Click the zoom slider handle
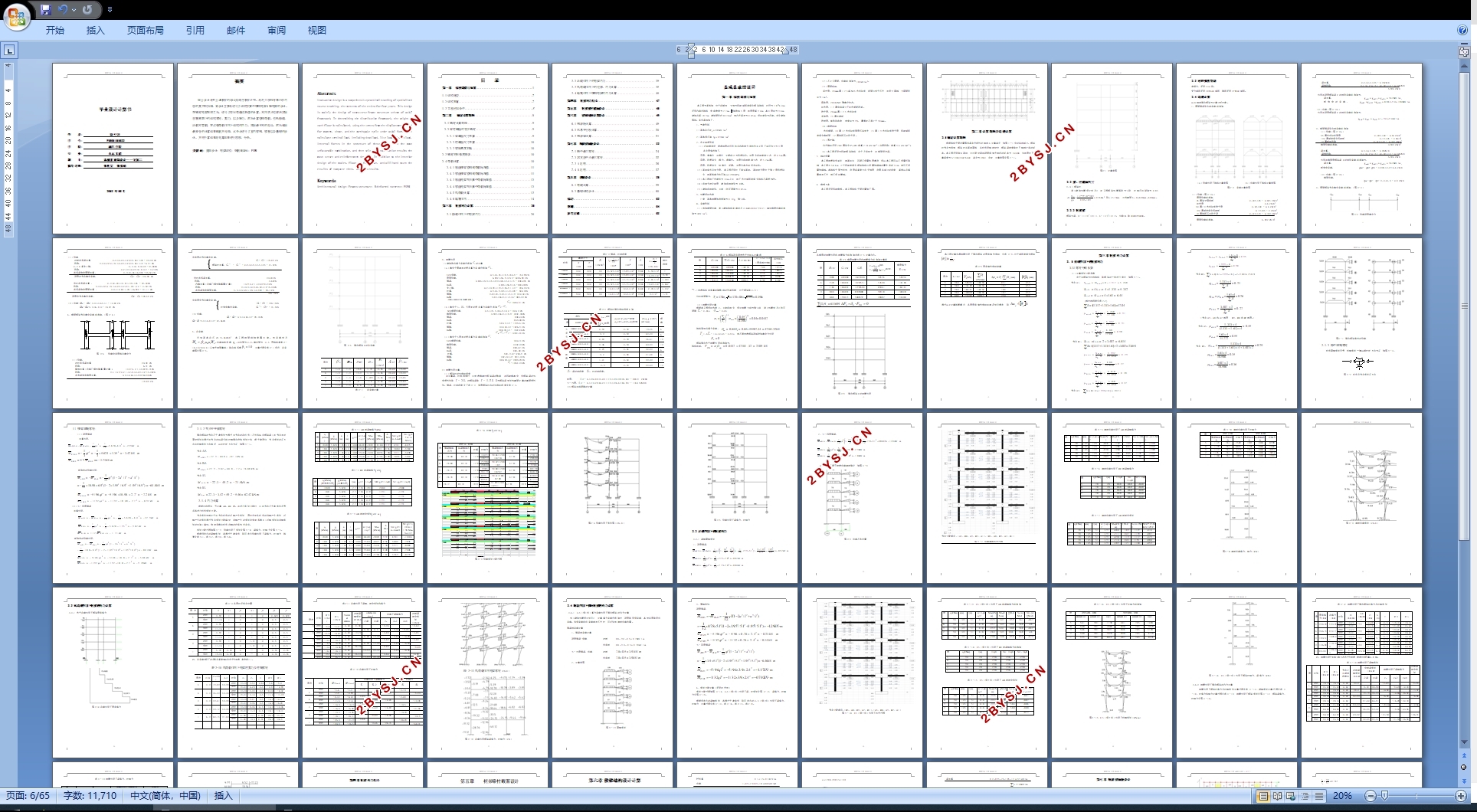The image size is (1477, 812). [x=1384, y=796]
